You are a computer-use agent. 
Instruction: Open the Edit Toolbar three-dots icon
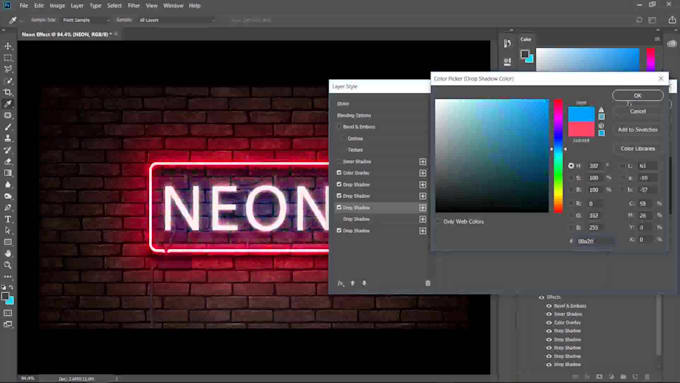pos(8,276)
